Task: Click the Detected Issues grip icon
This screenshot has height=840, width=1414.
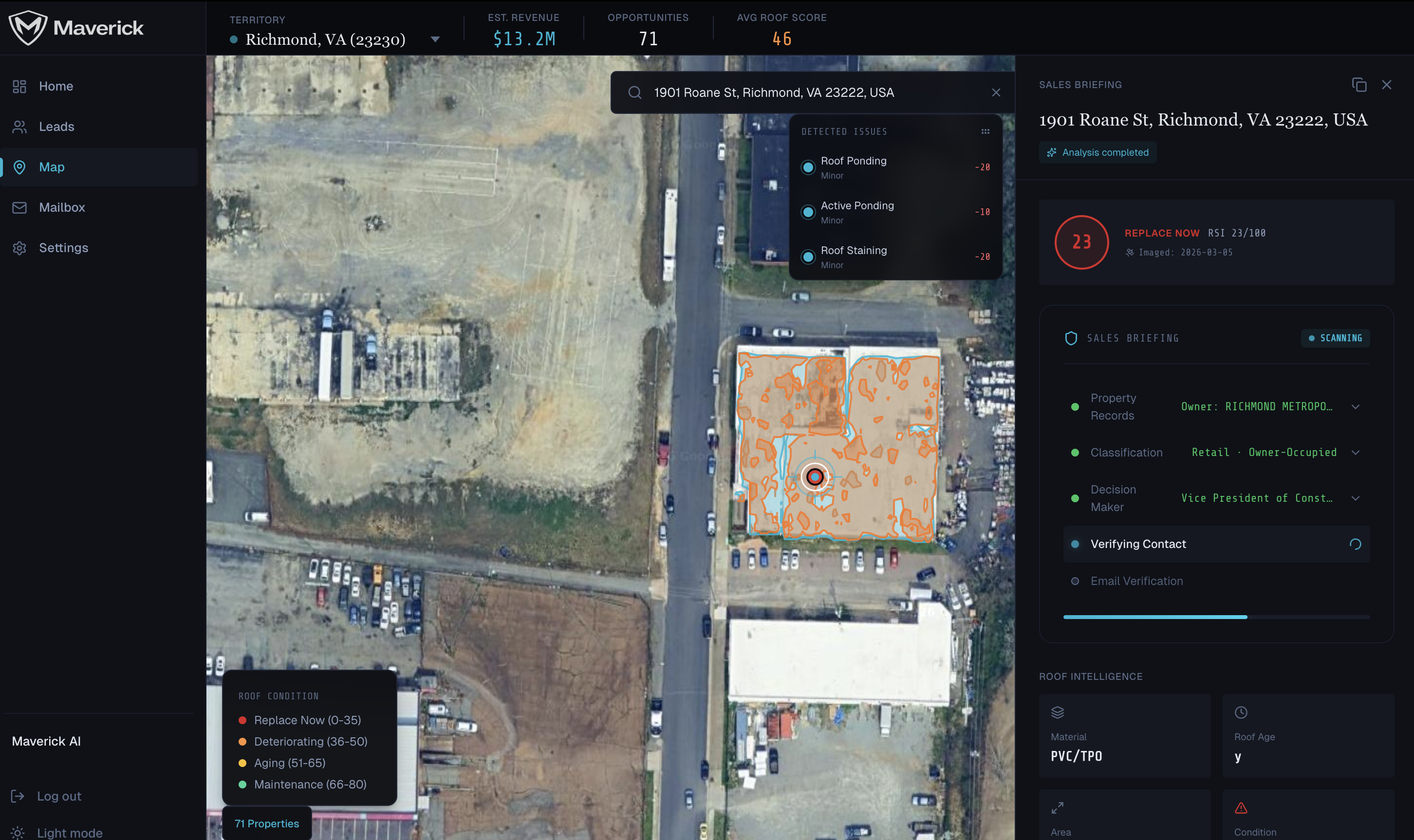Action: pos(985,131)
